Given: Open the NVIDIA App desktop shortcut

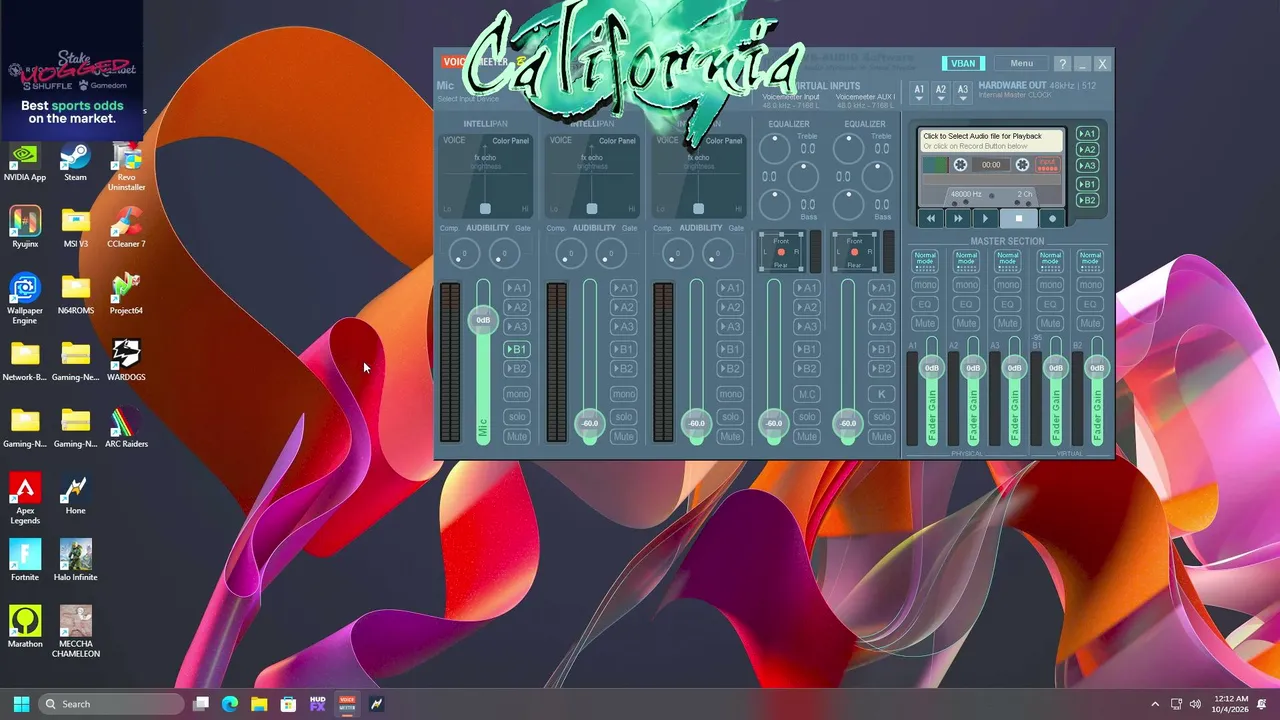Looking at the screenshot, I should [25, 163].
